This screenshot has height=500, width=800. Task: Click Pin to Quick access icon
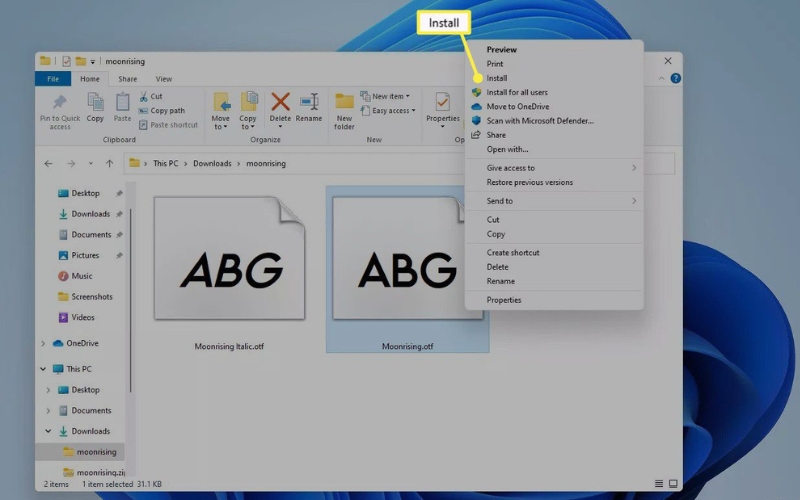tap(60, 103)
